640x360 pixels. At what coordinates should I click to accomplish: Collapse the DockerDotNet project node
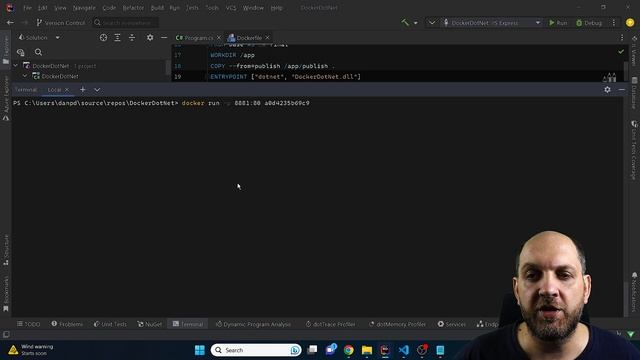pyautogui.click(x=25, y=76)
